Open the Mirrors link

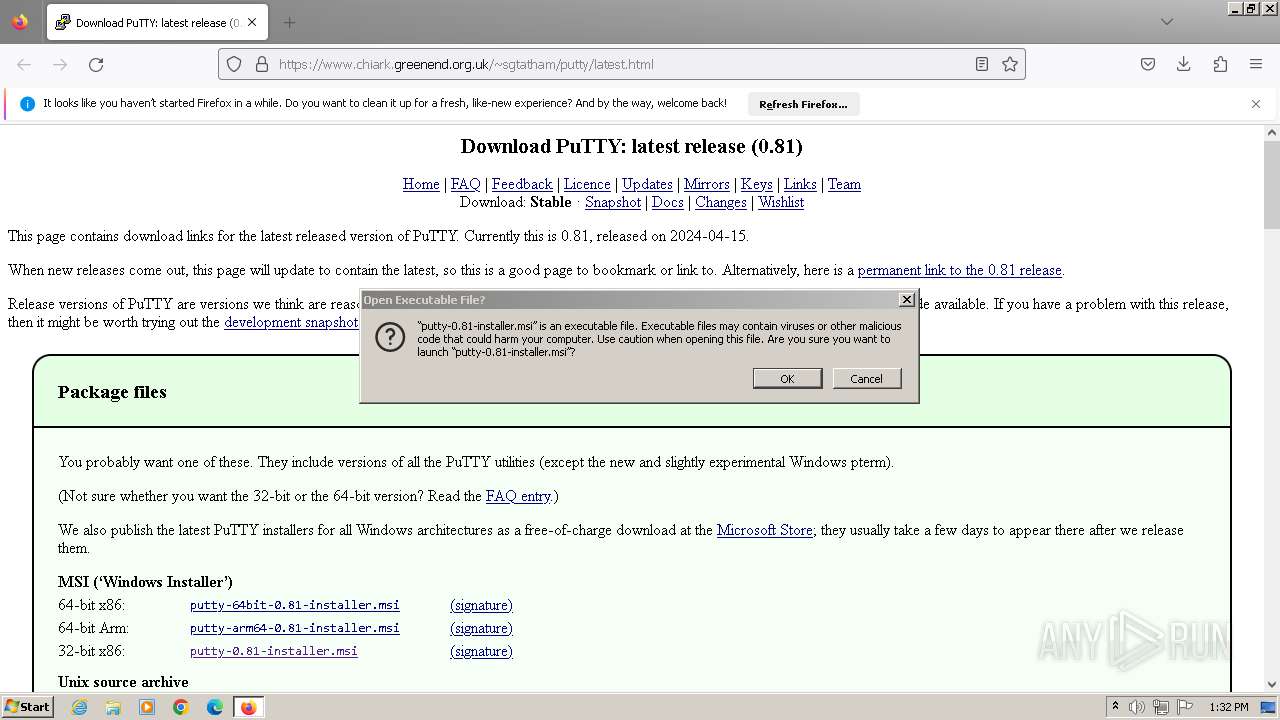(707, 184)
